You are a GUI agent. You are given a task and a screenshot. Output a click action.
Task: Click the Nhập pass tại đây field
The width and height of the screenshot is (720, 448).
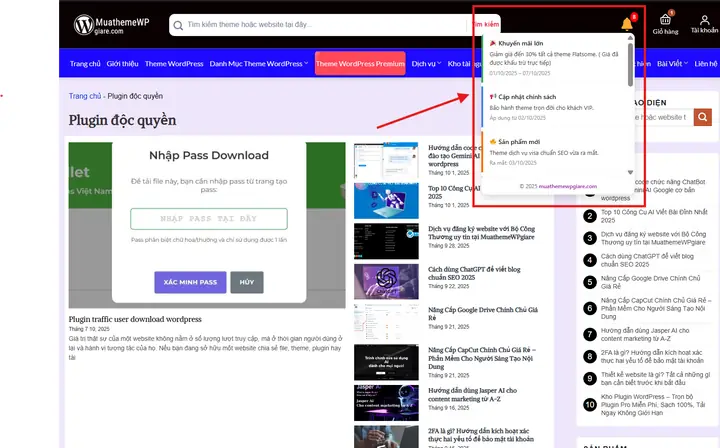(x=209, y=218)
